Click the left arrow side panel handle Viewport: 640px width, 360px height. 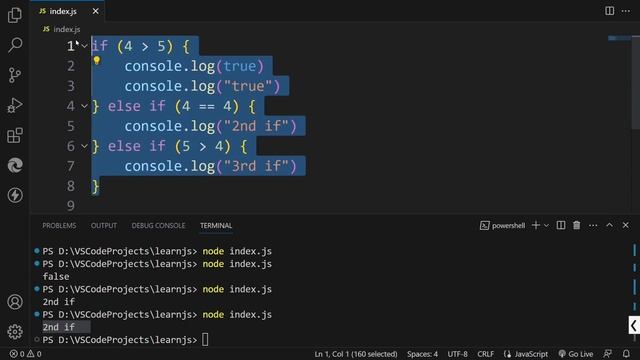click(x=634, y=326)
